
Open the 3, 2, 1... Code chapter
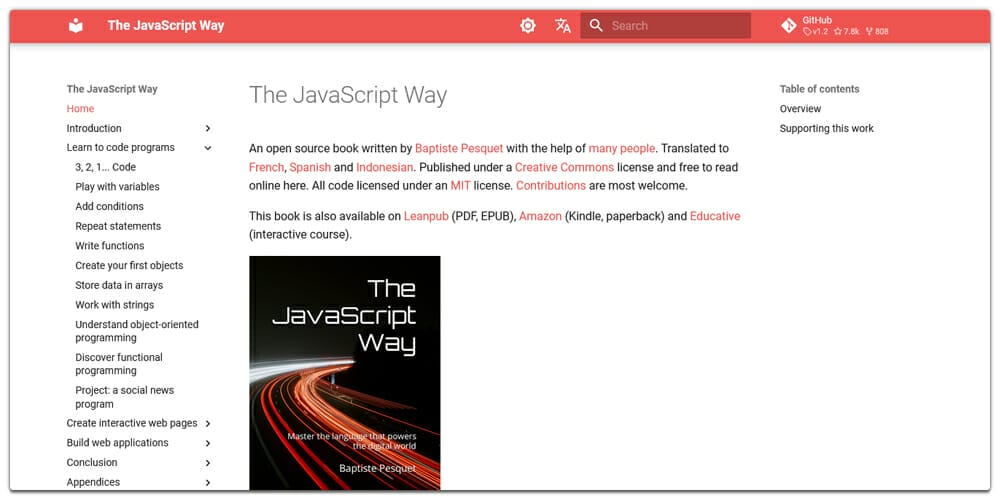[x=105, y=167]
